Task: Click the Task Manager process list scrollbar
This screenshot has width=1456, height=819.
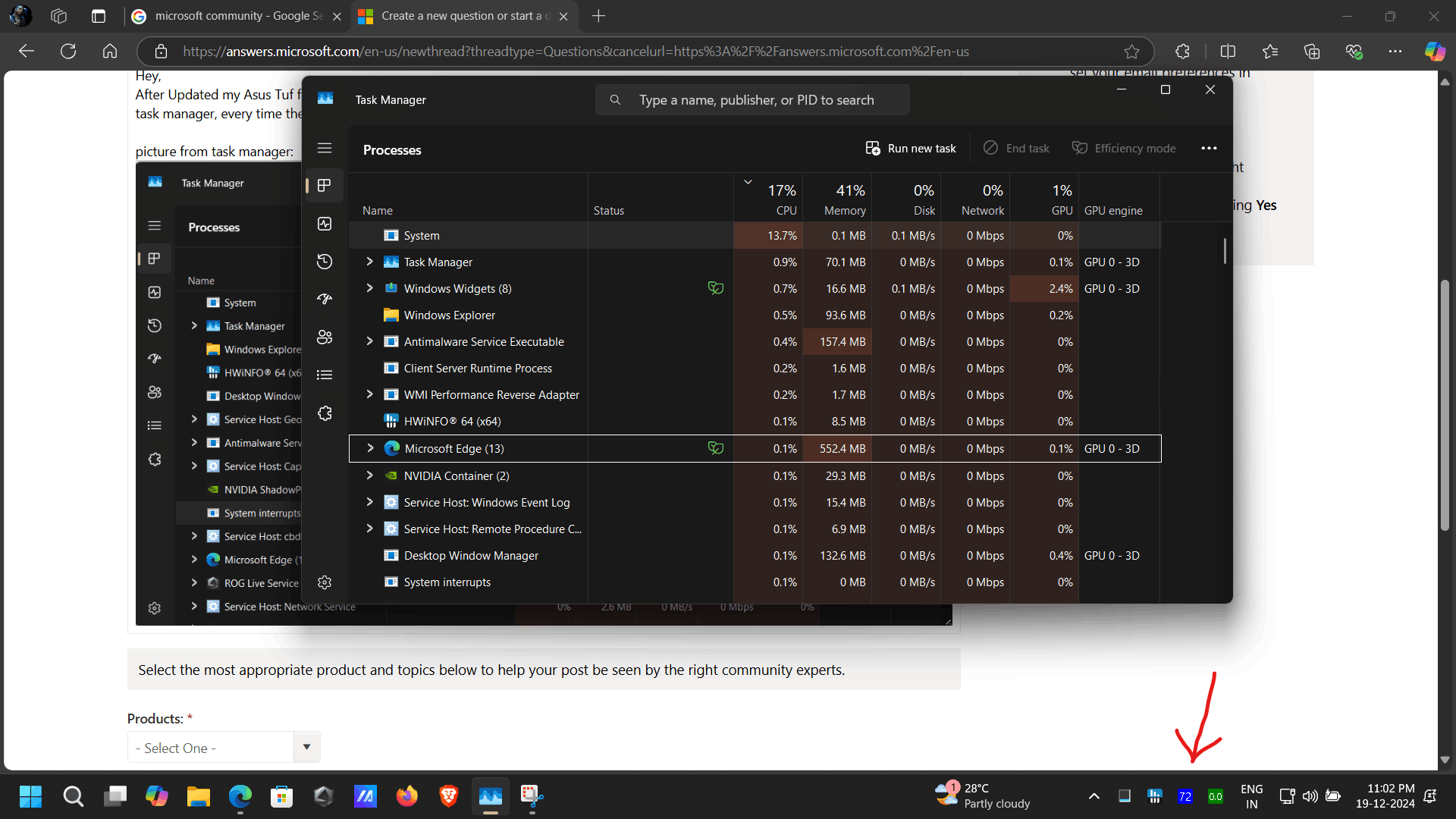Action: (x=1225, y=252)
